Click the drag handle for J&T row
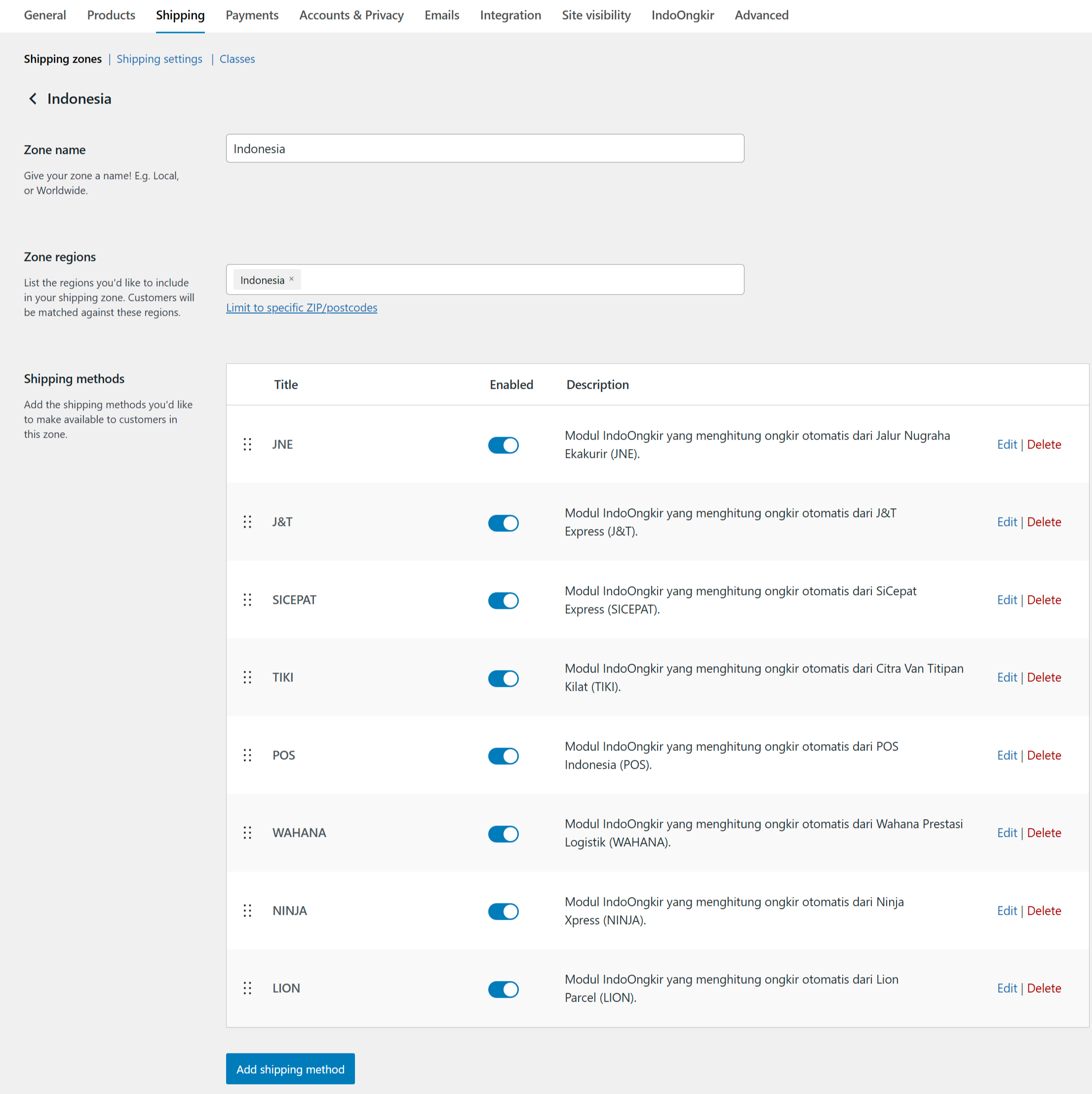Image resolution: width=1092 pixels, height=1094 pixels. [x=247, y=522]
